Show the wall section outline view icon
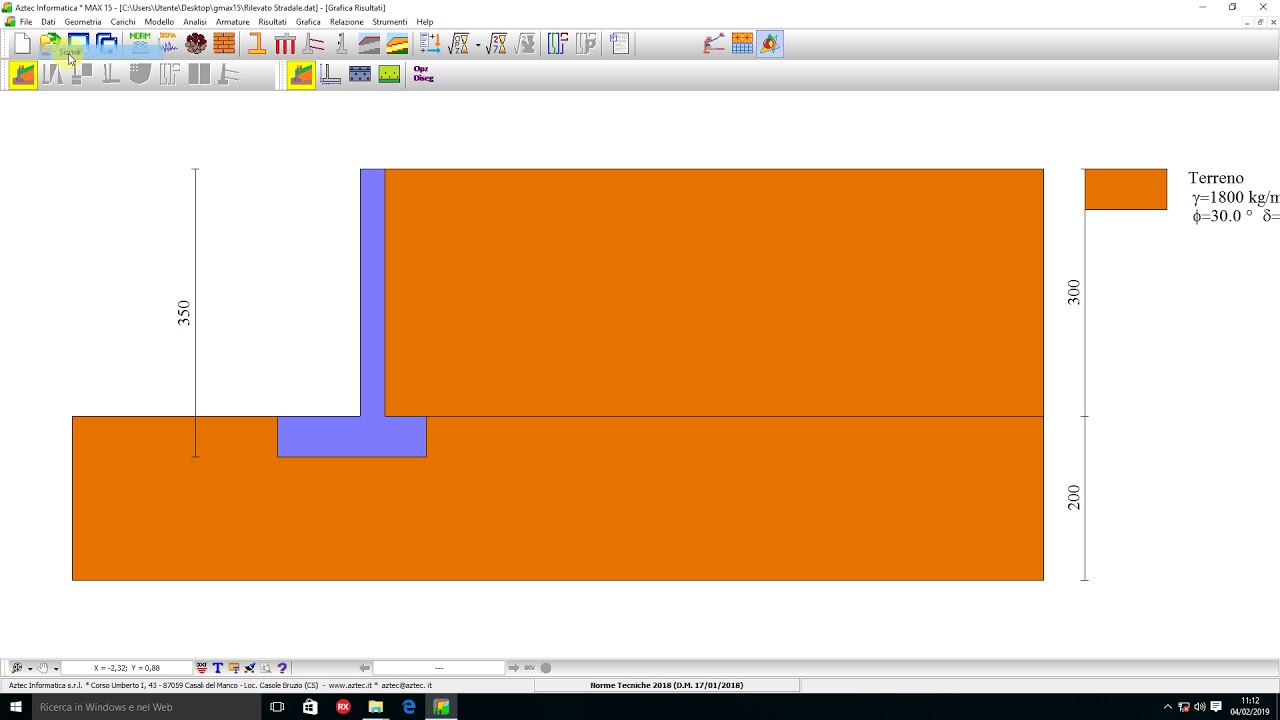Image resolution: width=1280 pixels, height=720 pixels. [331, 75]
